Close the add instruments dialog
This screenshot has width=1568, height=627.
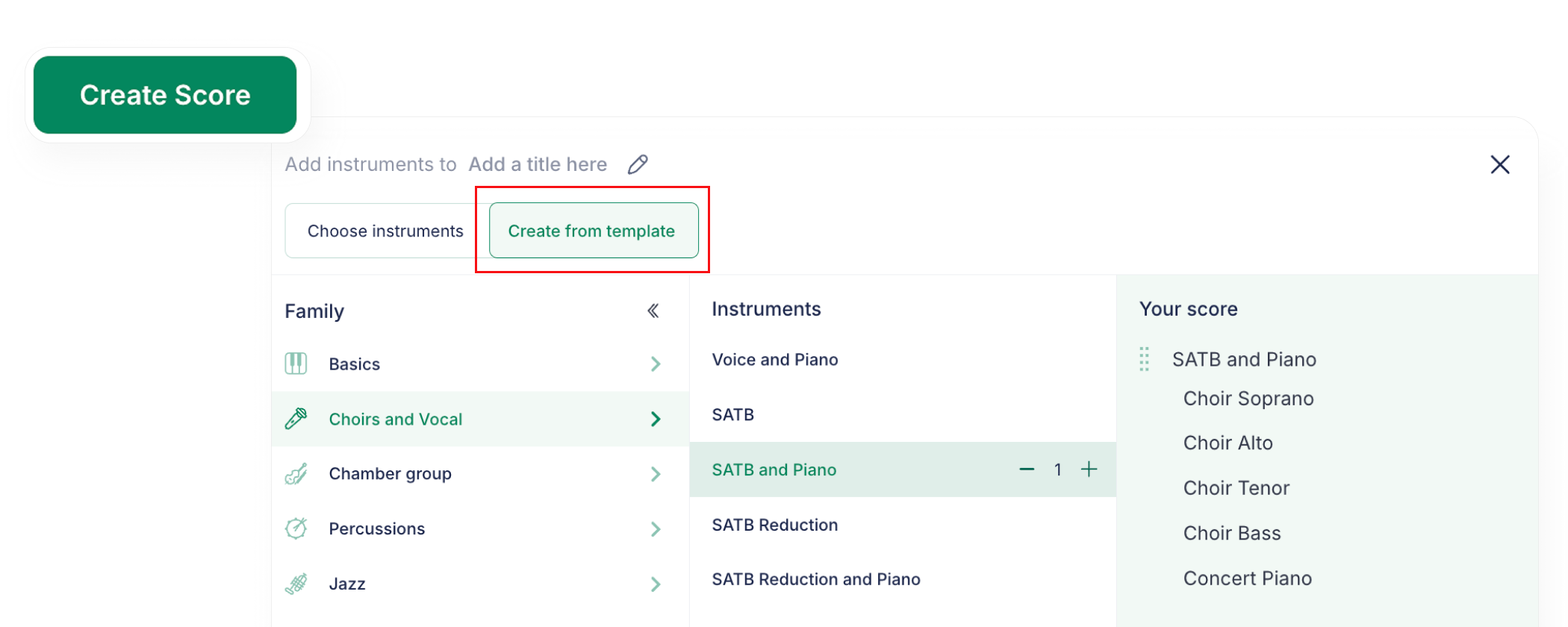(1500, 164)
